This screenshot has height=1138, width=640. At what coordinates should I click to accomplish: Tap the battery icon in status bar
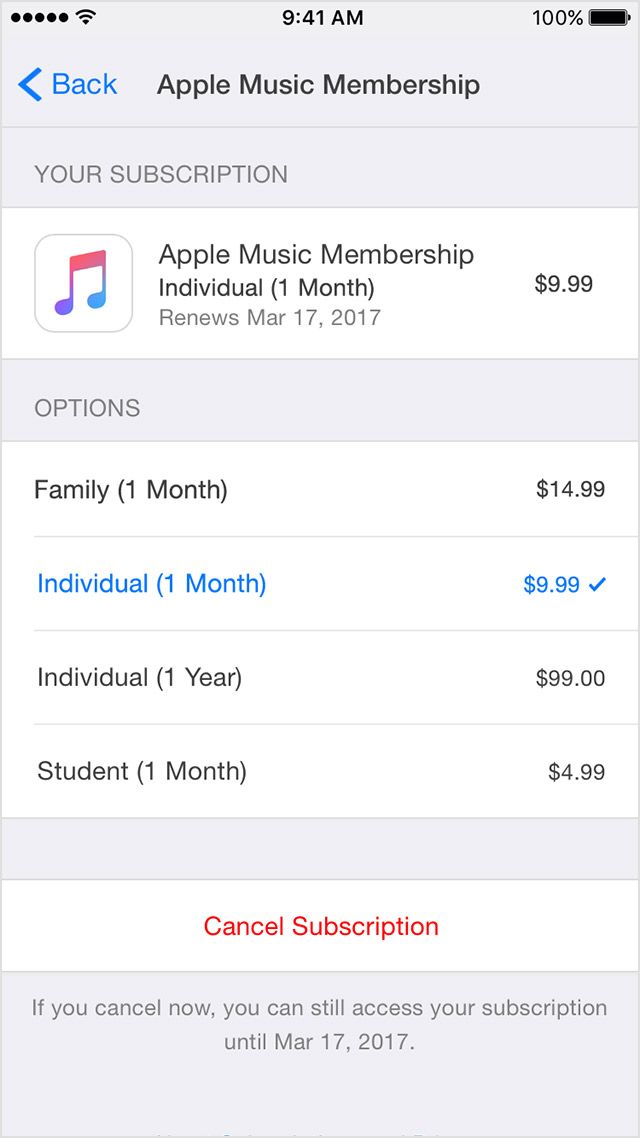pyautogui.click(x=609, y=17)
